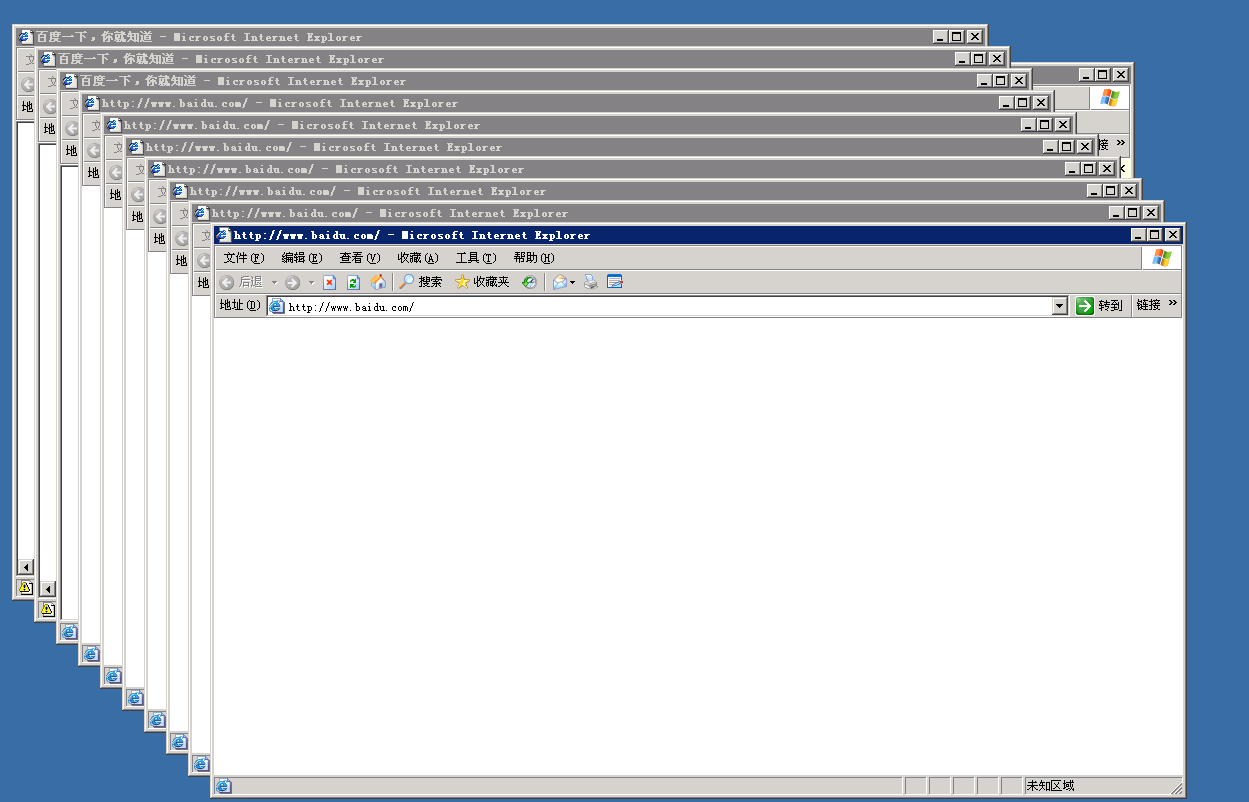1249x802 pixels.
Task: Open the 查看(V) menu
Action: (x=360, y=258)
